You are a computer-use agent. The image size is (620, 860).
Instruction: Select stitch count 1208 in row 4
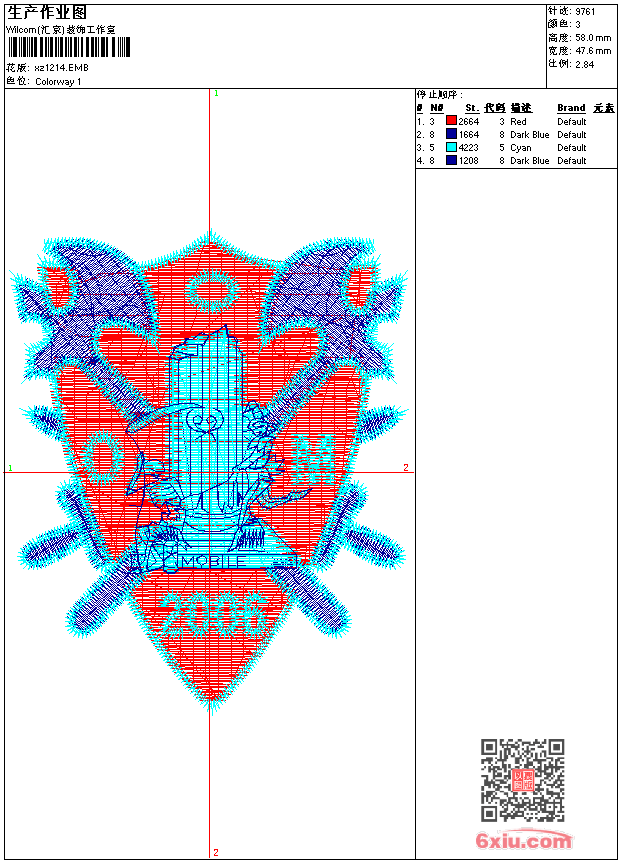[469, 161]
